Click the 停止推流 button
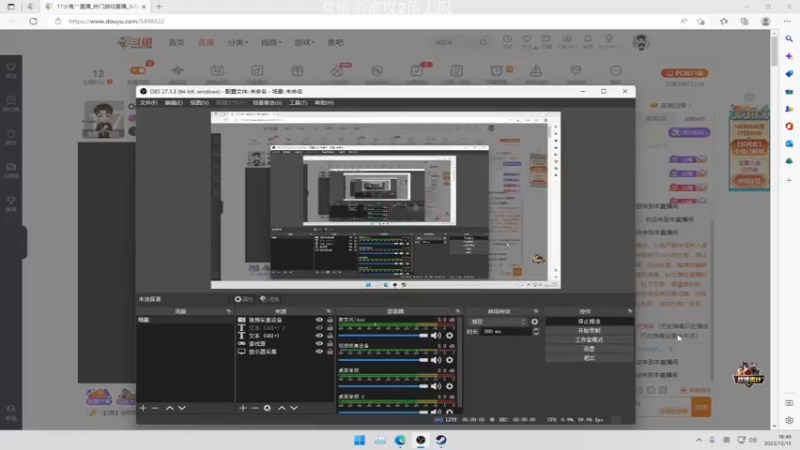Screen dimensions: 800x450 [x=589, y=322]
